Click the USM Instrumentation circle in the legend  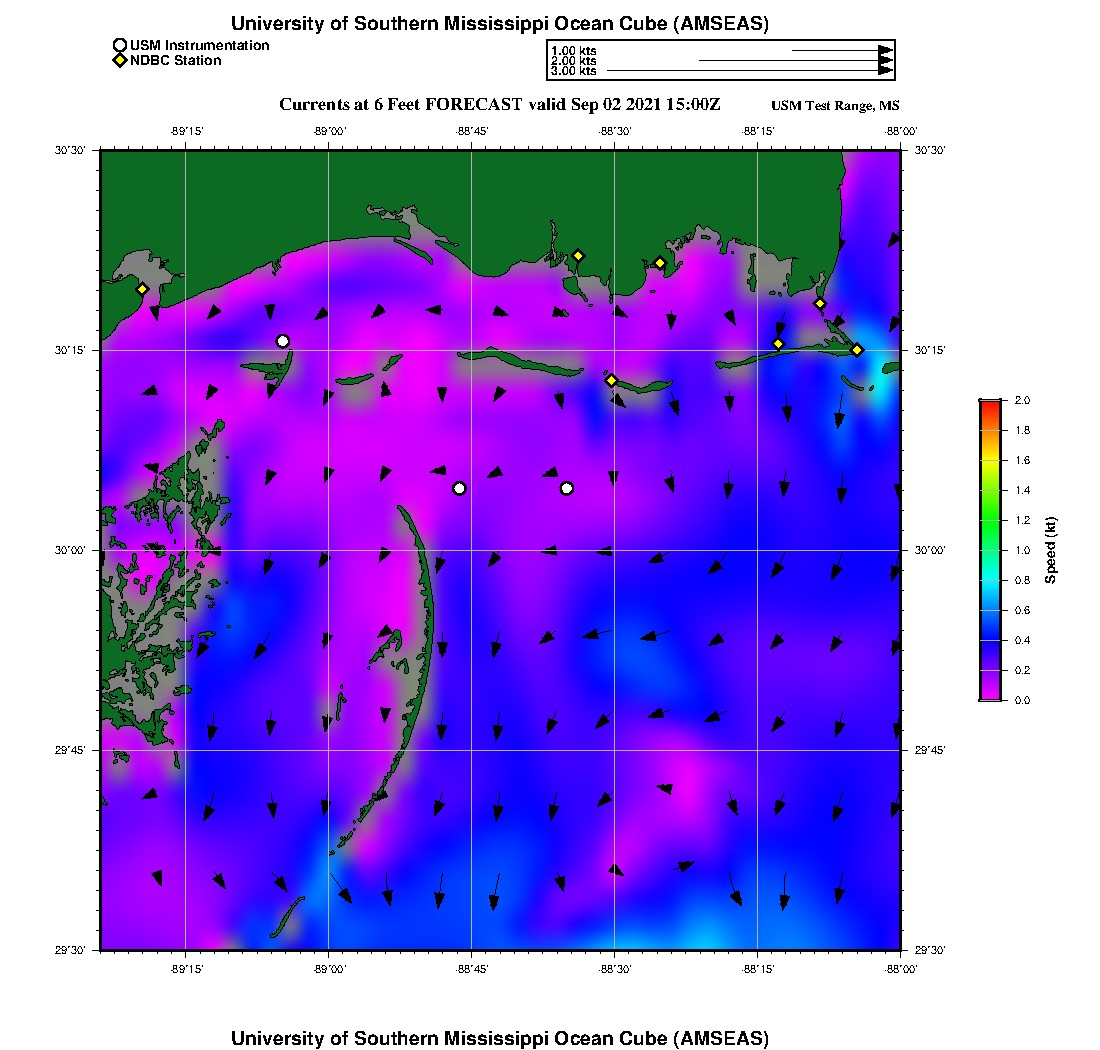click(x=120, y=45)
